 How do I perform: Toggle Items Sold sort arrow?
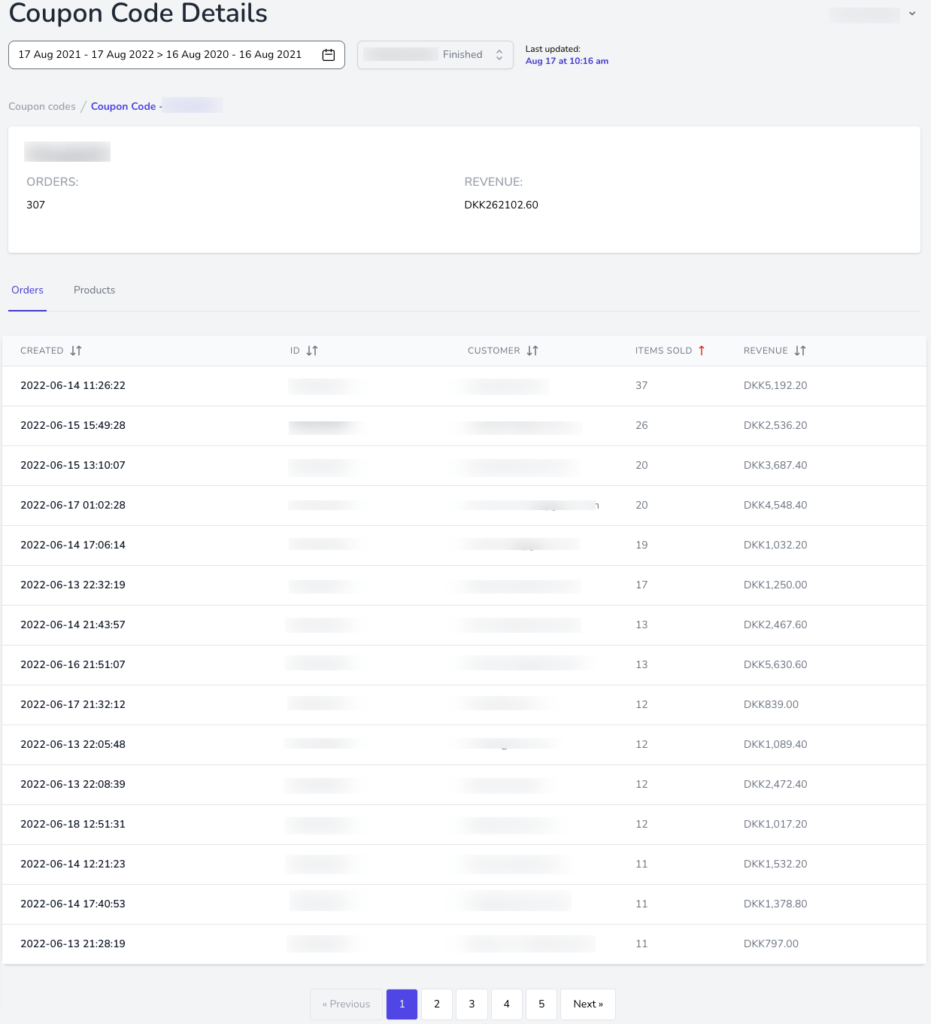click(x=702, y=351)
